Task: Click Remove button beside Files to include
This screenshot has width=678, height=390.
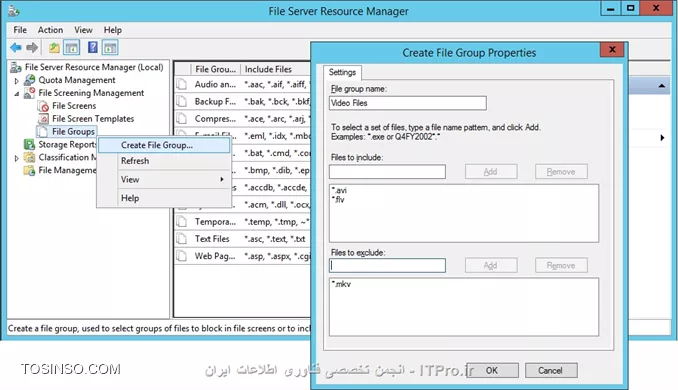Action: 561,172
